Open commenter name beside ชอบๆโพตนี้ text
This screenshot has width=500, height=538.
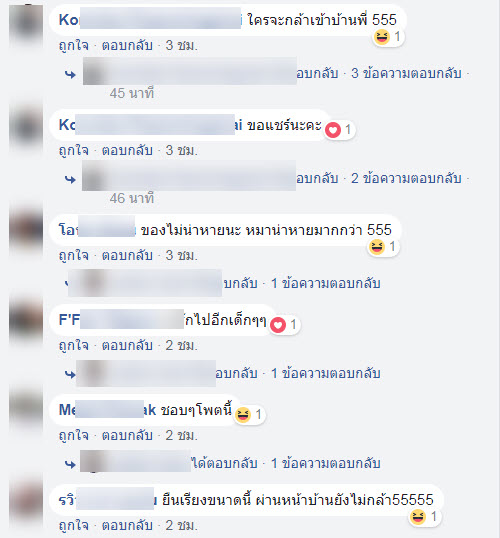107,410
